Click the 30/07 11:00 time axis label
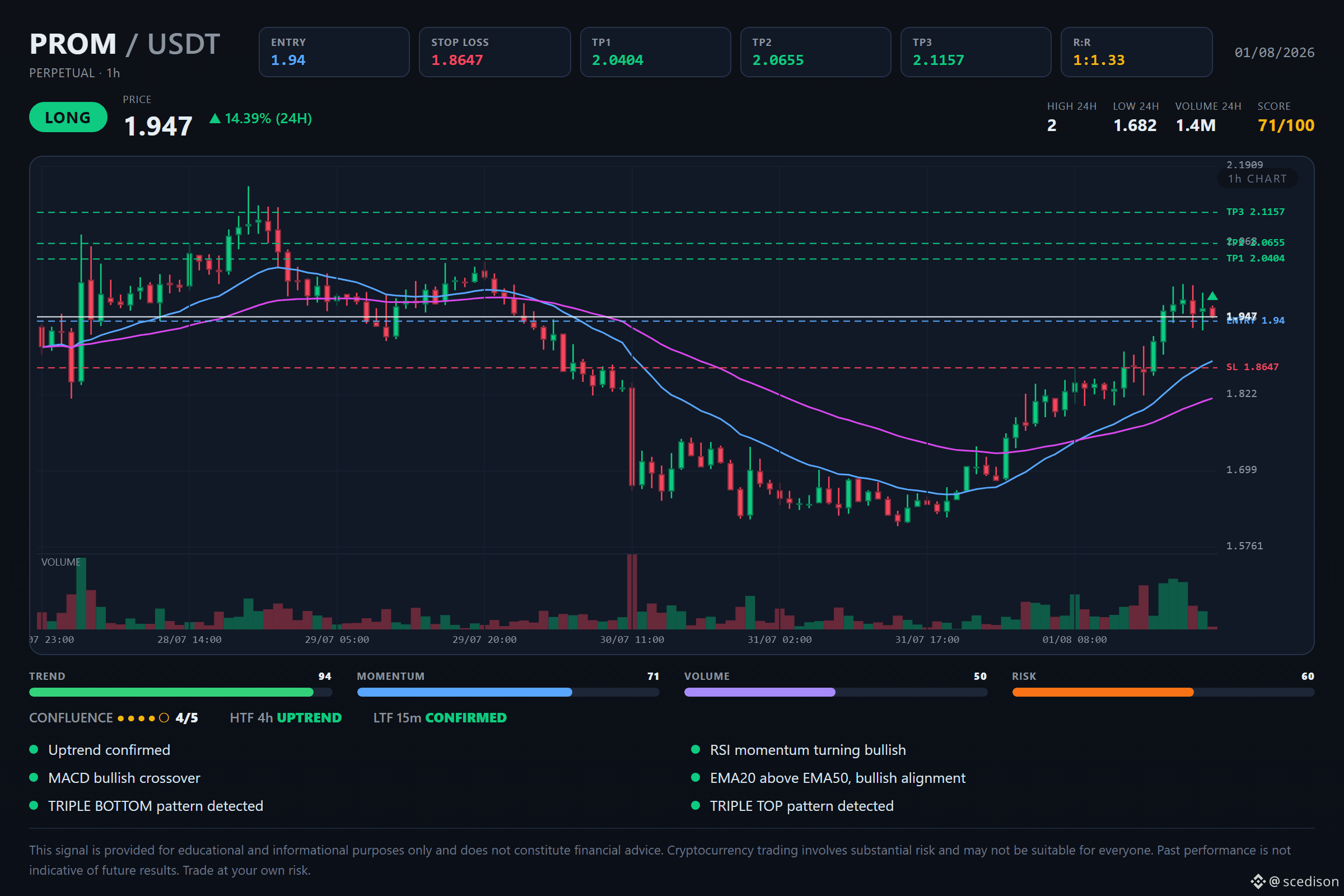The image size is (1344, 896). [632, 640]
